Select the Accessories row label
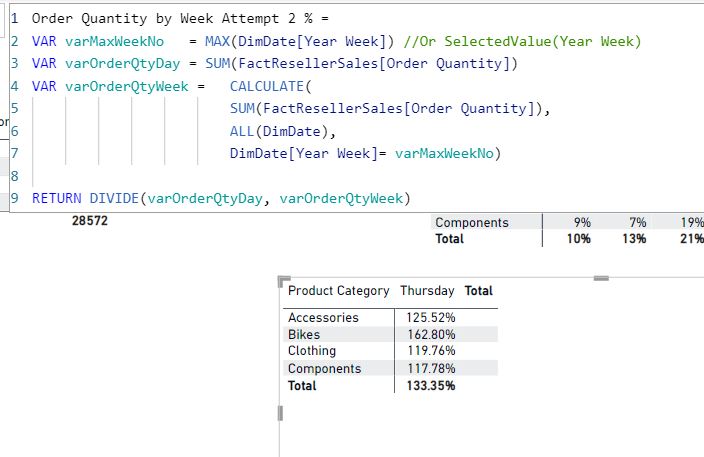 pyautogui.click(x=323, y=318)
